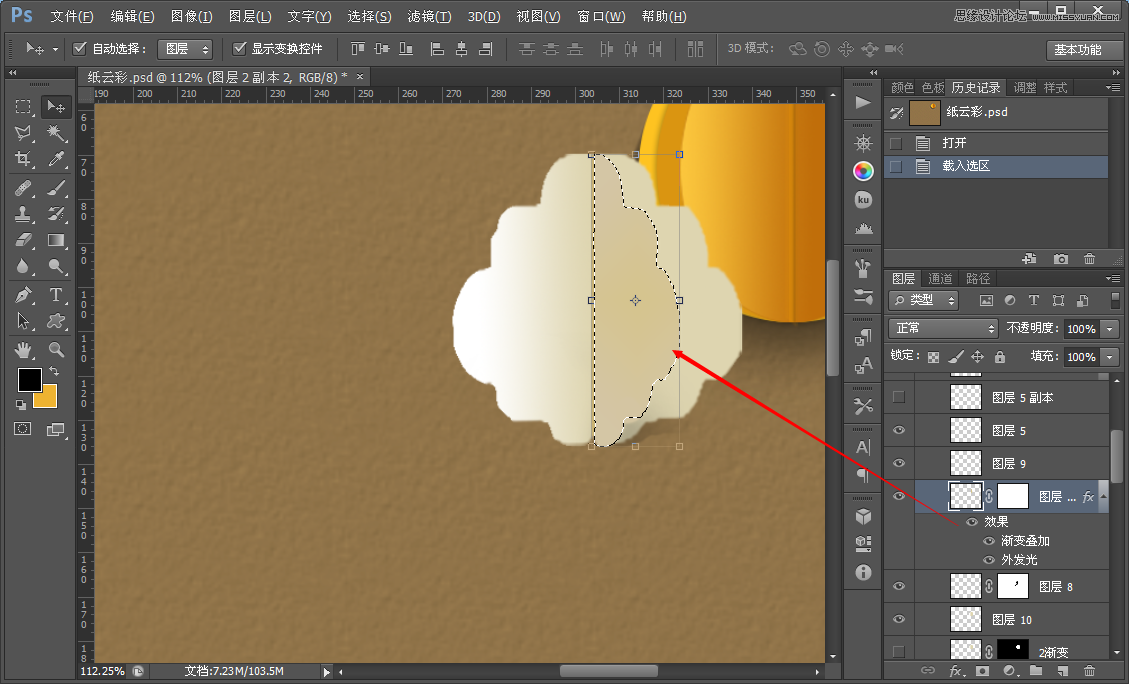Screen dimensions: 1129x684
Task: Open the layer filter 类型 dropdown
Action: 924,300
